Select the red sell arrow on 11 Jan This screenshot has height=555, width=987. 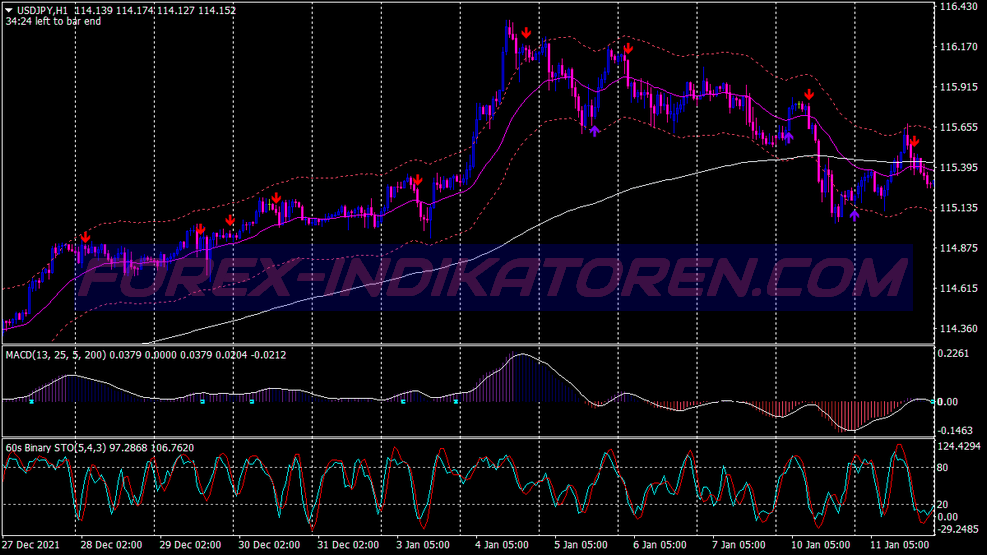coord(914,142)
